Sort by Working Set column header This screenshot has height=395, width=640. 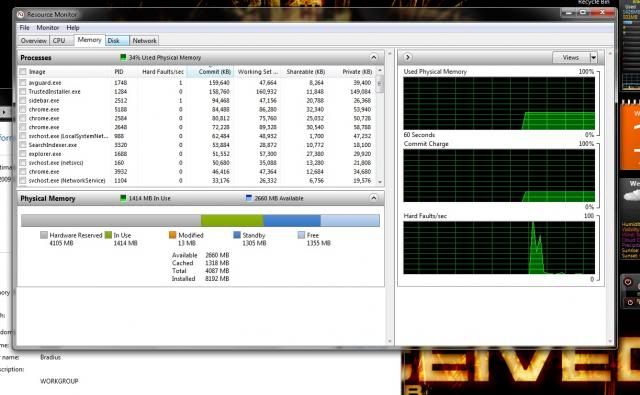pyautogui.click(x=258, y=71)
